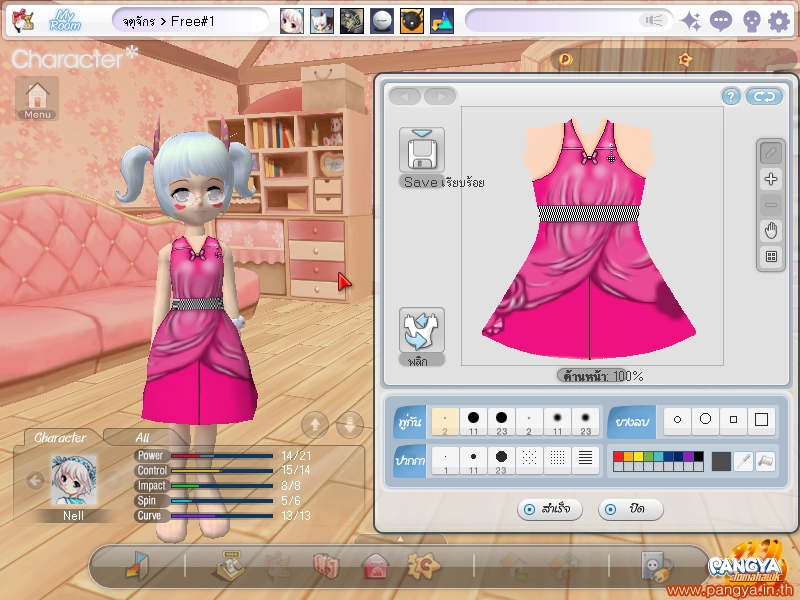This screenshot has height=600, width=800.
Task: Toggle the chat speaker megaphone icon
Action: point(654,20)
